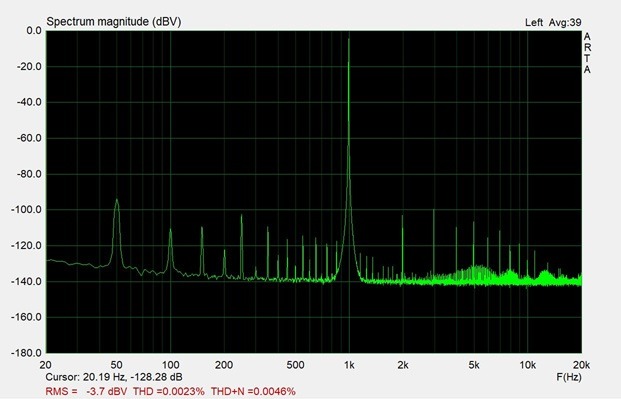Click the -180.0 y-axis label
This screenshot has height=399, width=621.
26,353
